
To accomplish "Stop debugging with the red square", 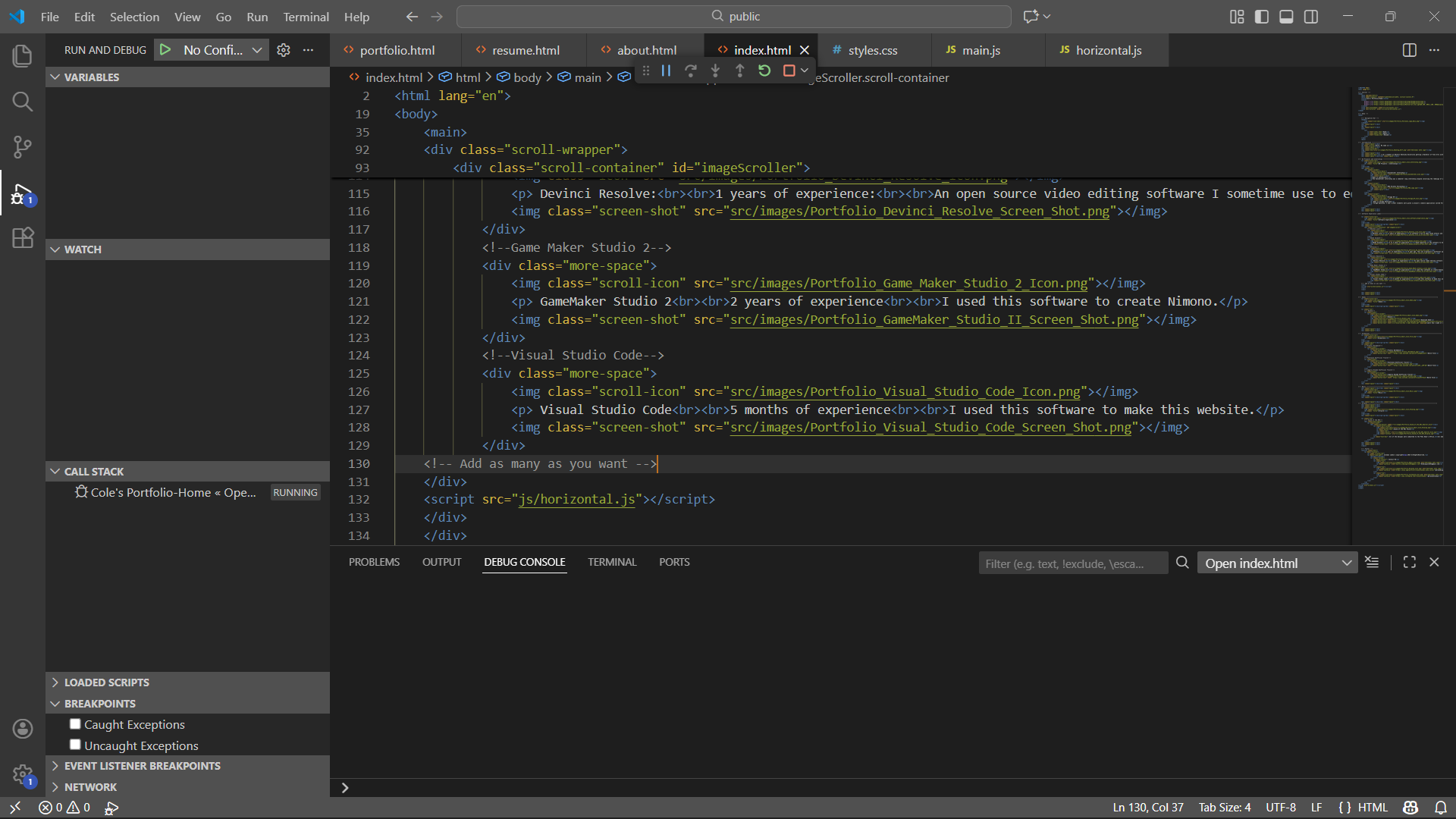I will 789,71.
